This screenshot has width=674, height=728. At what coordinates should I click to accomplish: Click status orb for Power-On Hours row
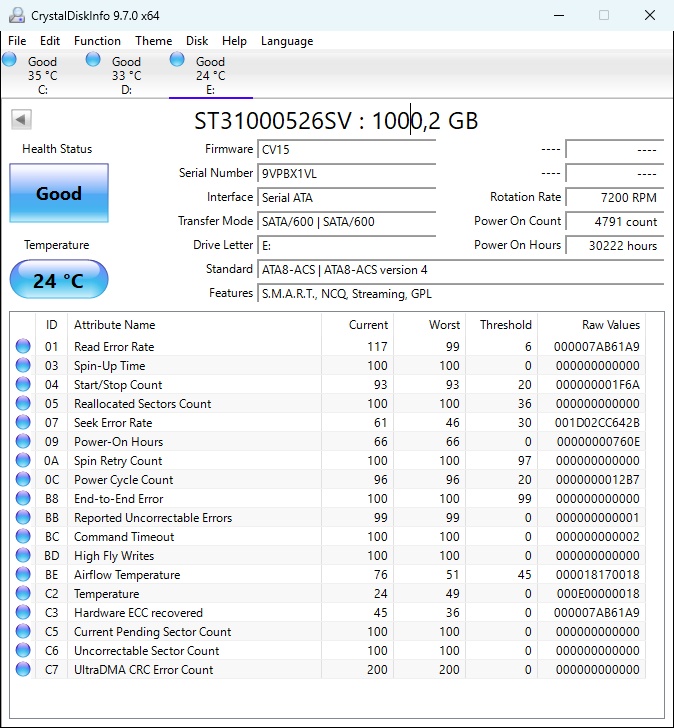pyautogui.click(x=23, y=442)
